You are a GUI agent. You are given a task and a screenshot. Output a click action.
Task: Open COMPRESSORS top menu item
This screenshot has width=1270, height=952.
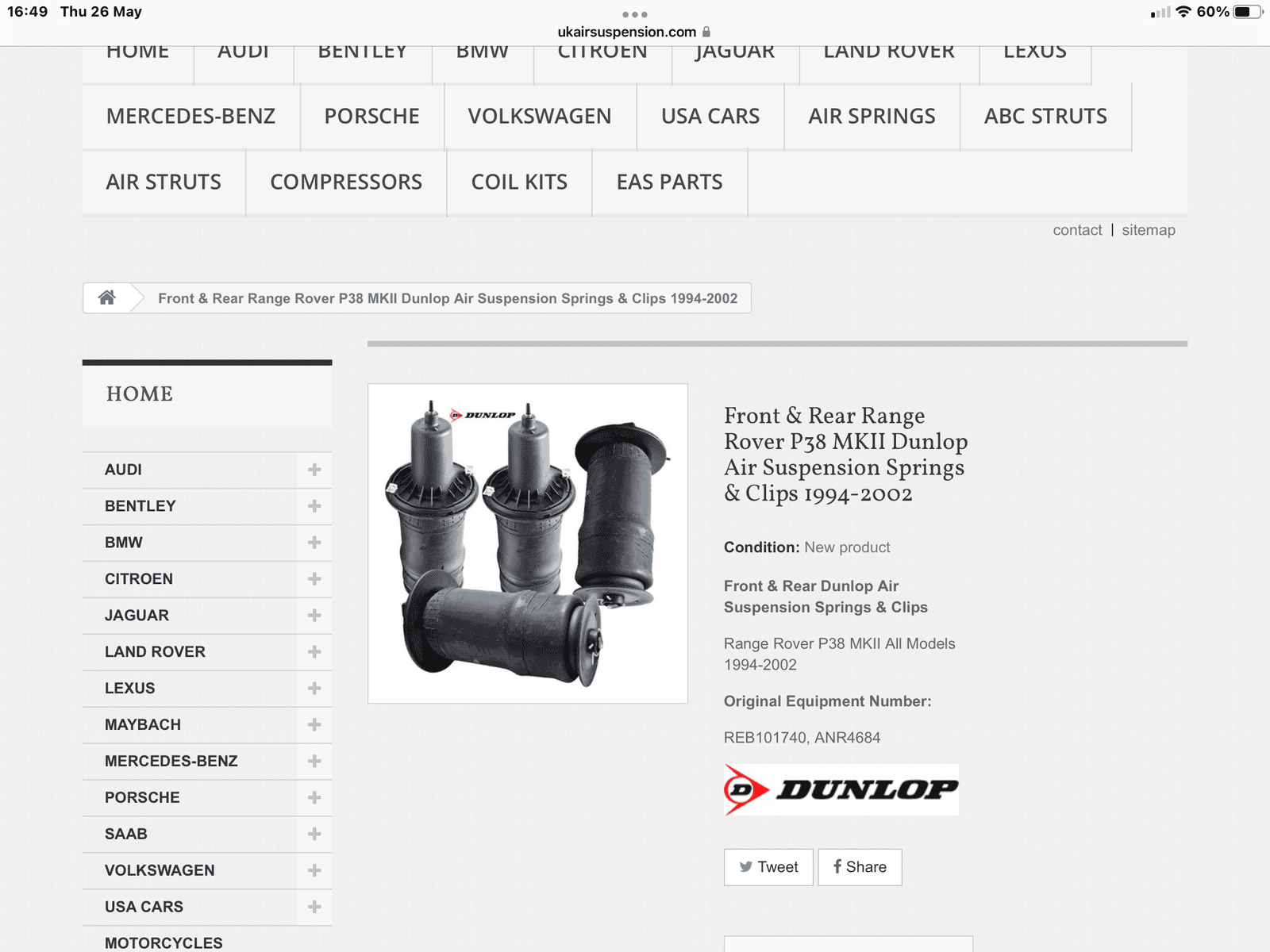pos(346,182)
